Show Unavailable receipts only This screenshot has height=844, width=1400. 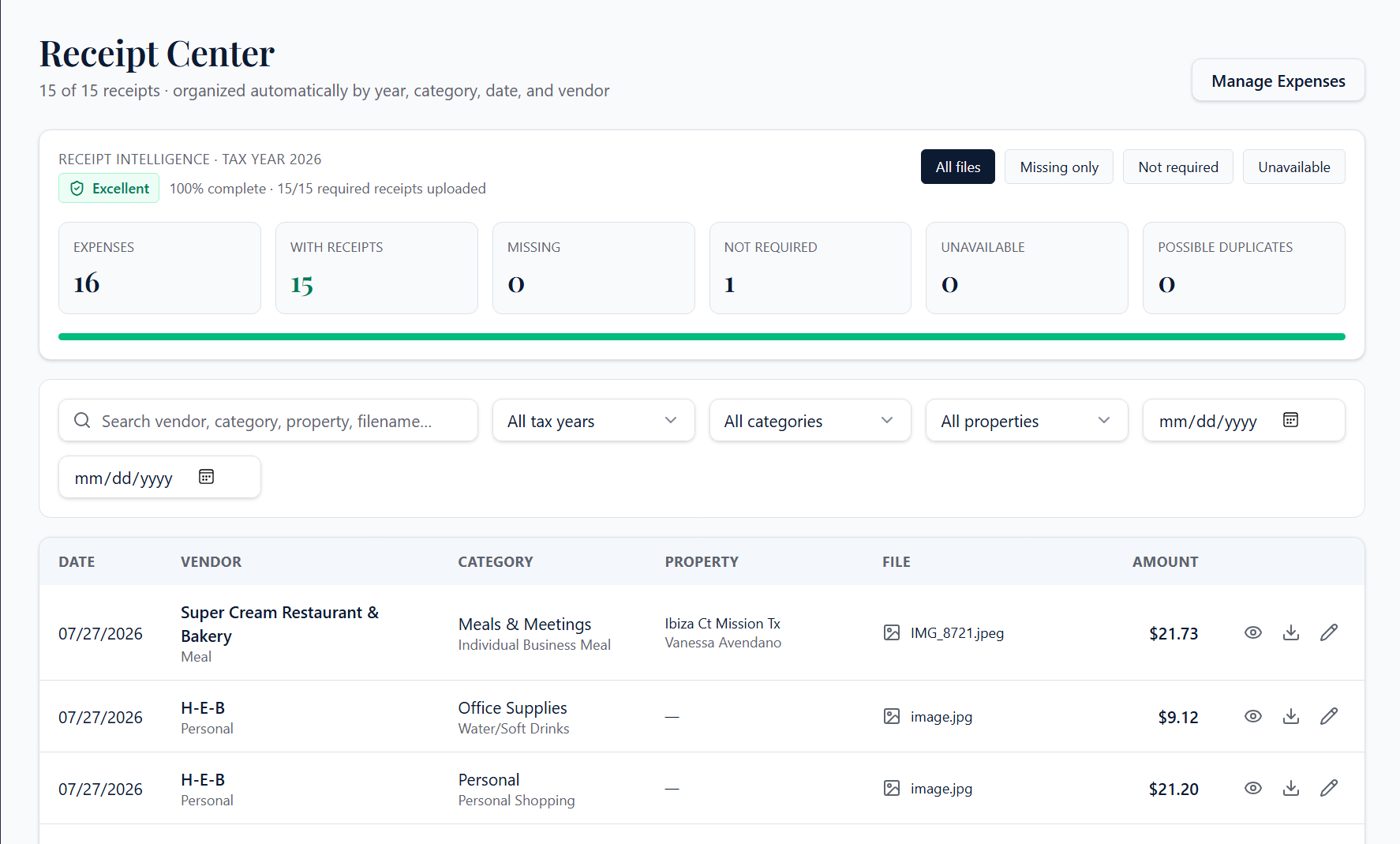(1293, 167)
